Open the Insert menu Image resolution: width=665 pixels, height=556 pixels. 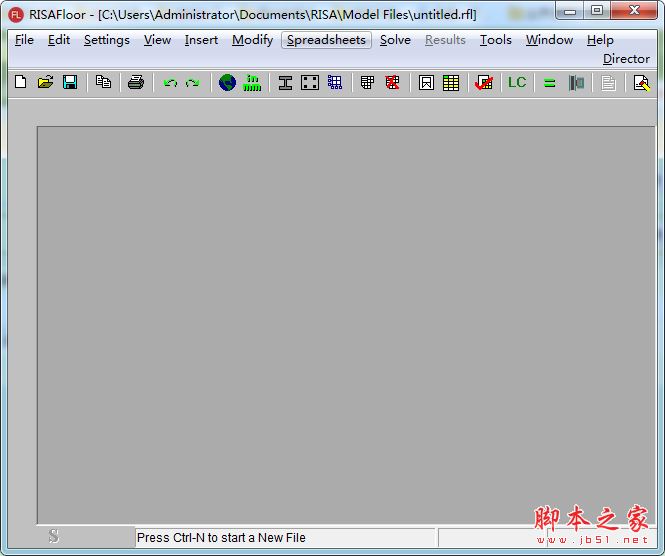(x=201, y=40)
